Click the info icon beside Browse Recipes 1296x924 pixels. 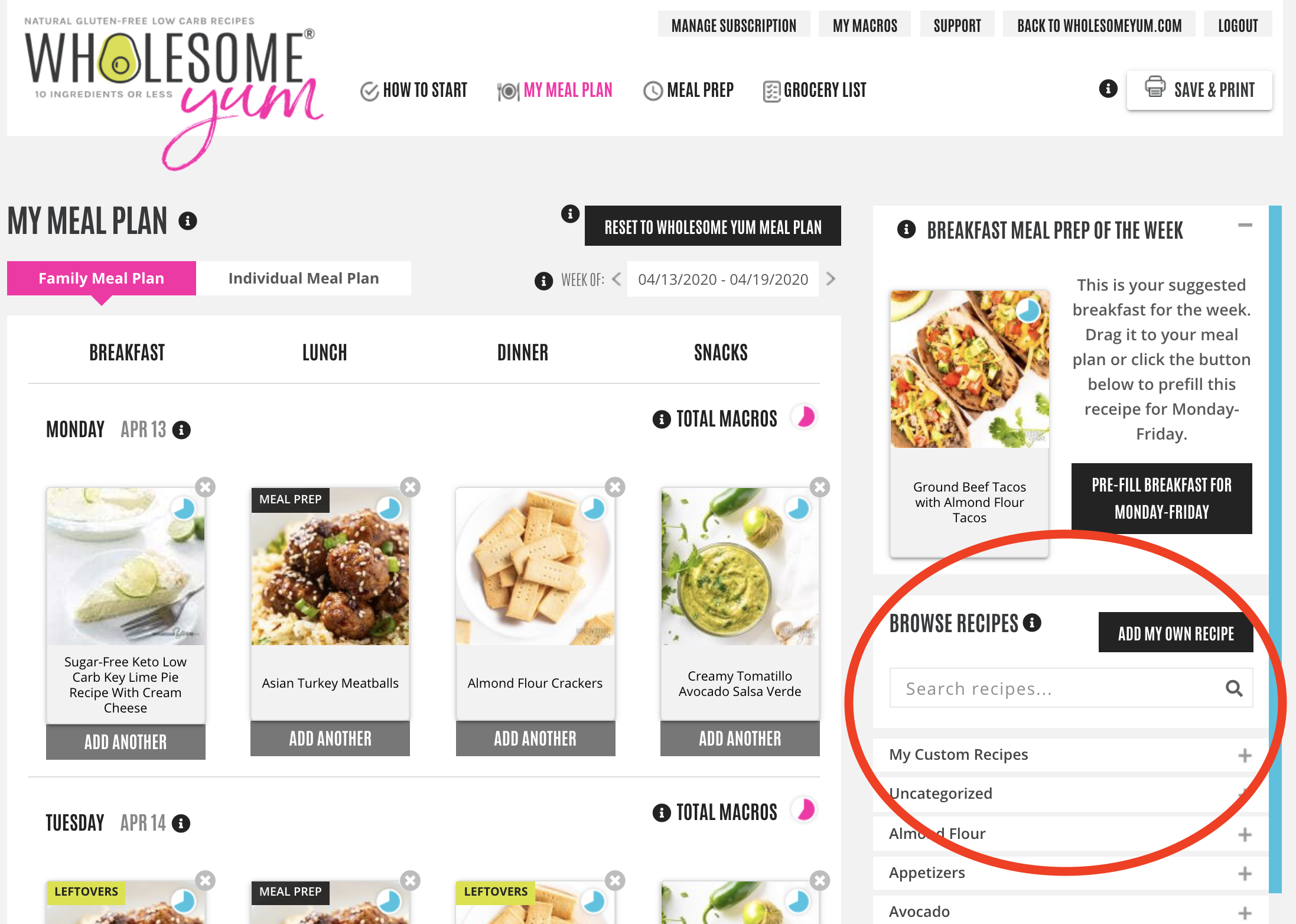1032,623
